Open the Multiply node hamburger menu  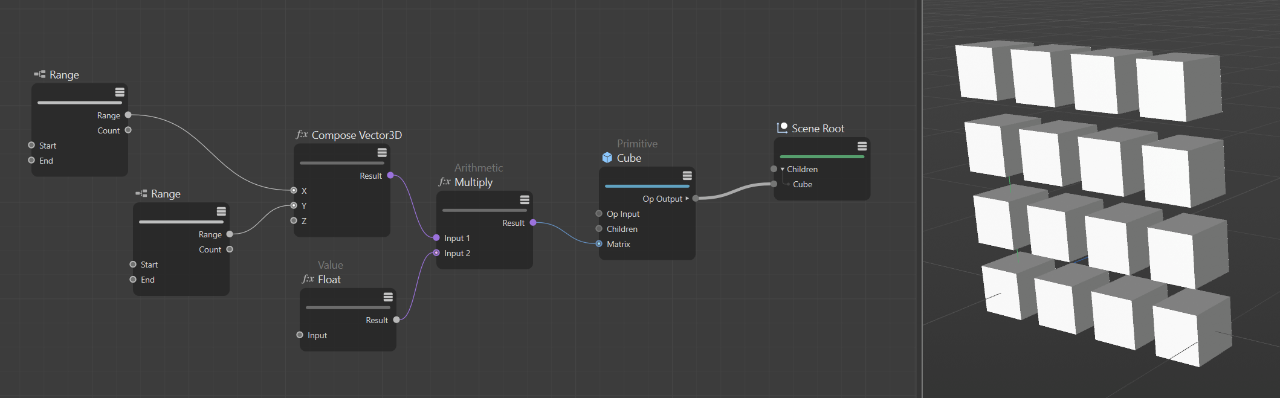click(x=524, y=200)
